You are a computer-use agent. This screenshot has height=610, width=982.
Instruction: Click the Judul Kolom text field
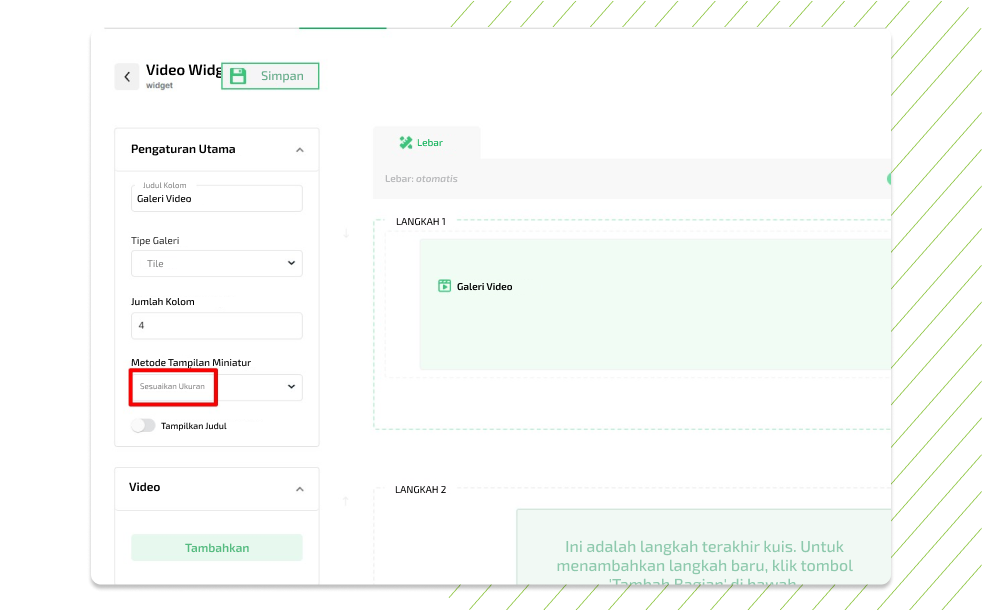217,198
